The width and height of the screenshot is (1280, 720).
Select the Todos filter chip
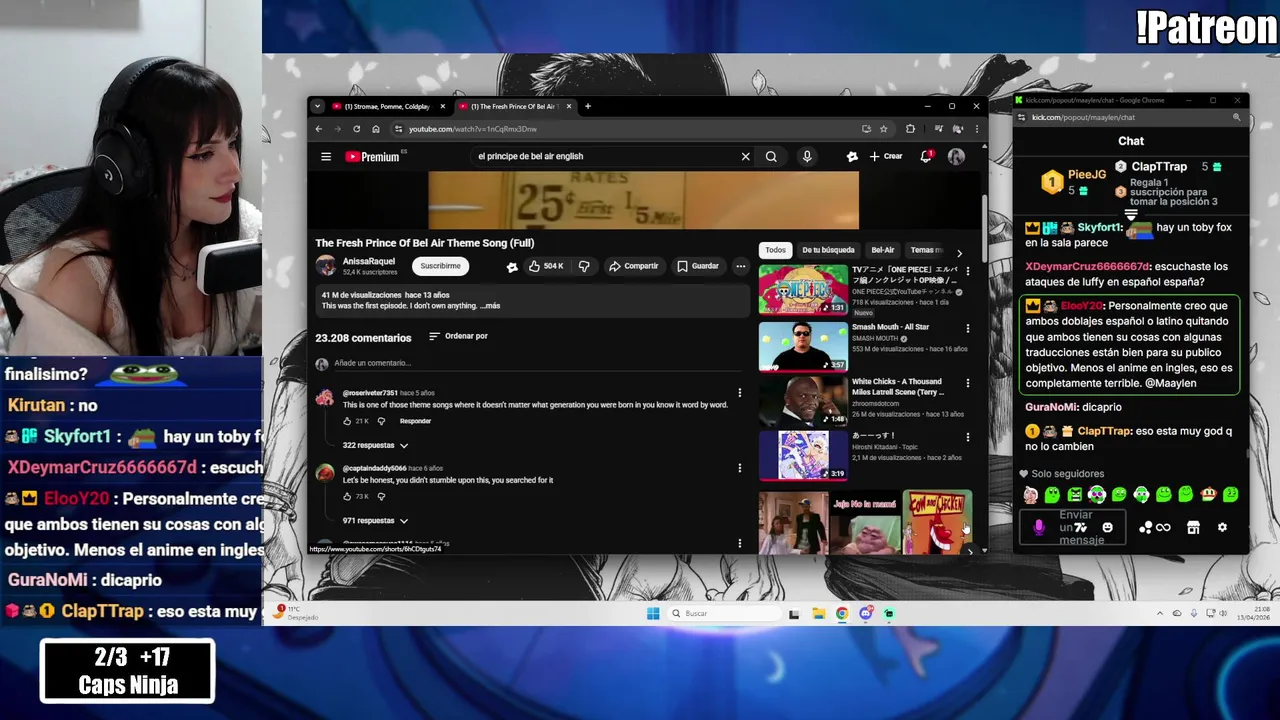pyautogui.click(x=775, y=250)
